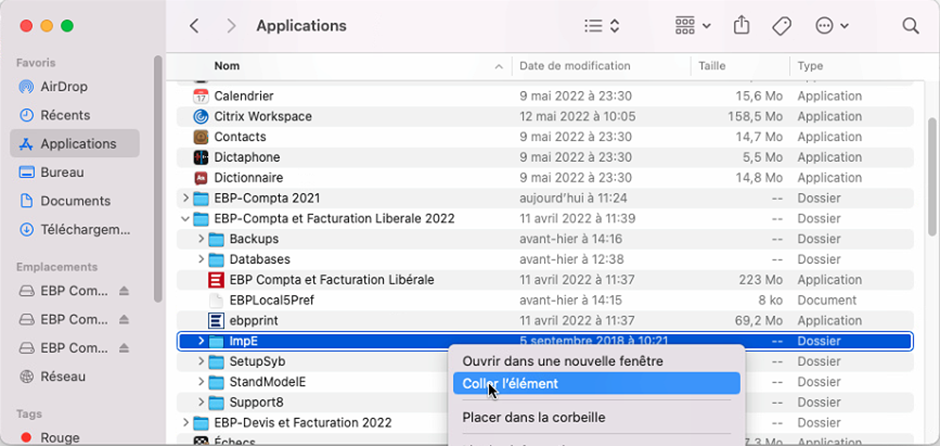
Task: Select the Backups folder row name
Action: point(254,239)
